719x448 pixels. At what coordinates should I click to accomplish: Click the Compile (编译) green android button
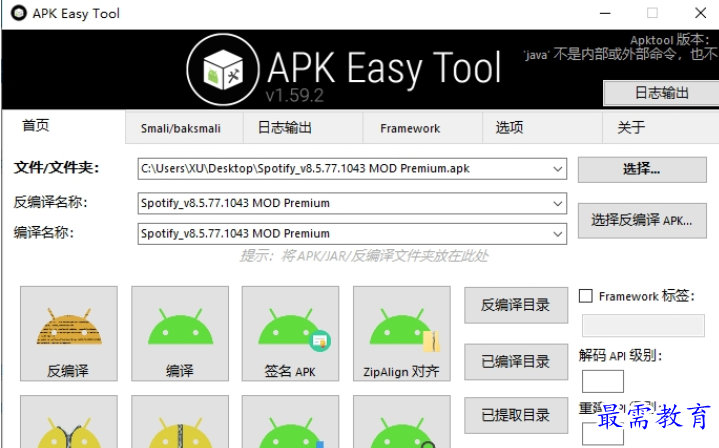tap(180, 333)
